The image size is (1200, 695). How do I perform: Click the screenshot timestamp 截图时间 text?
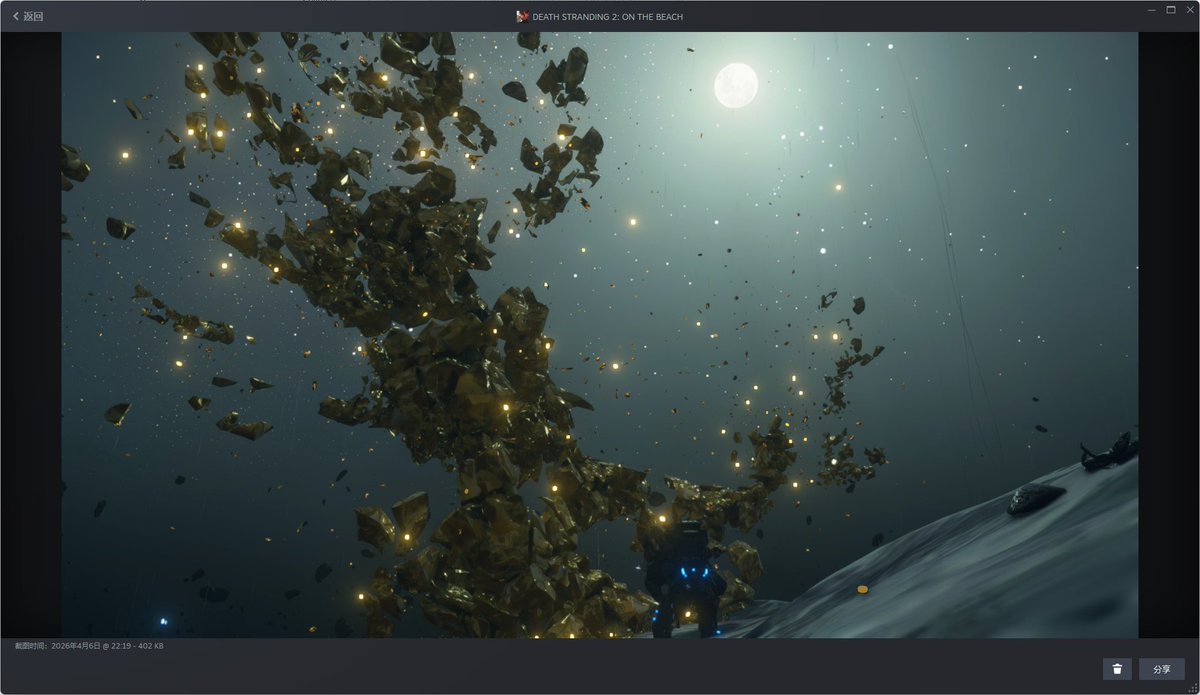tap(89, 646)
